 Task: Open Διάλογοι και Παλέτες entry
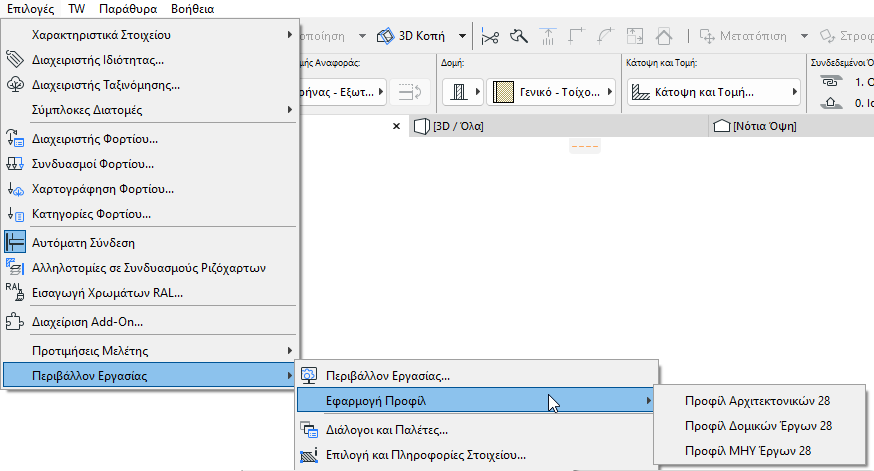[x=477, y=430]
